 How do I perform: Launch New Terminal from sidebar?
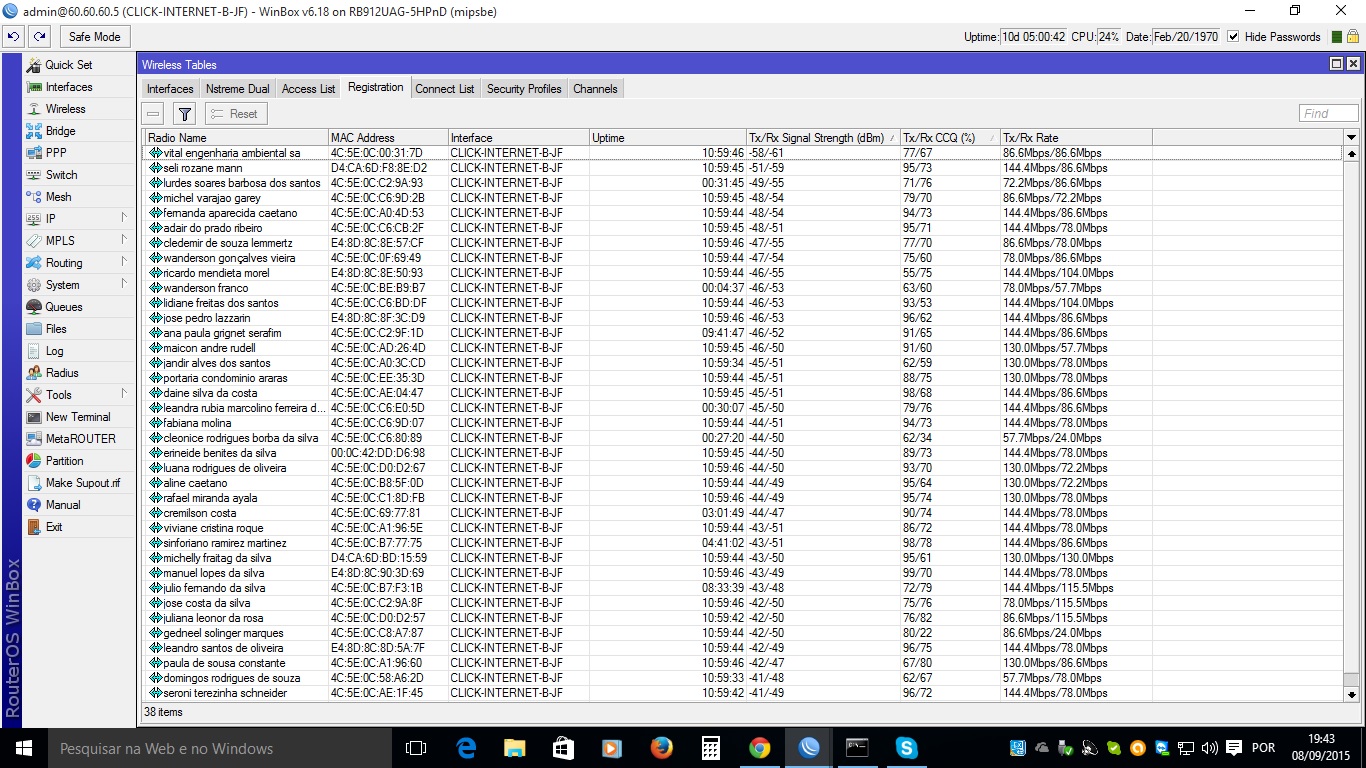(x=78, y=417)
